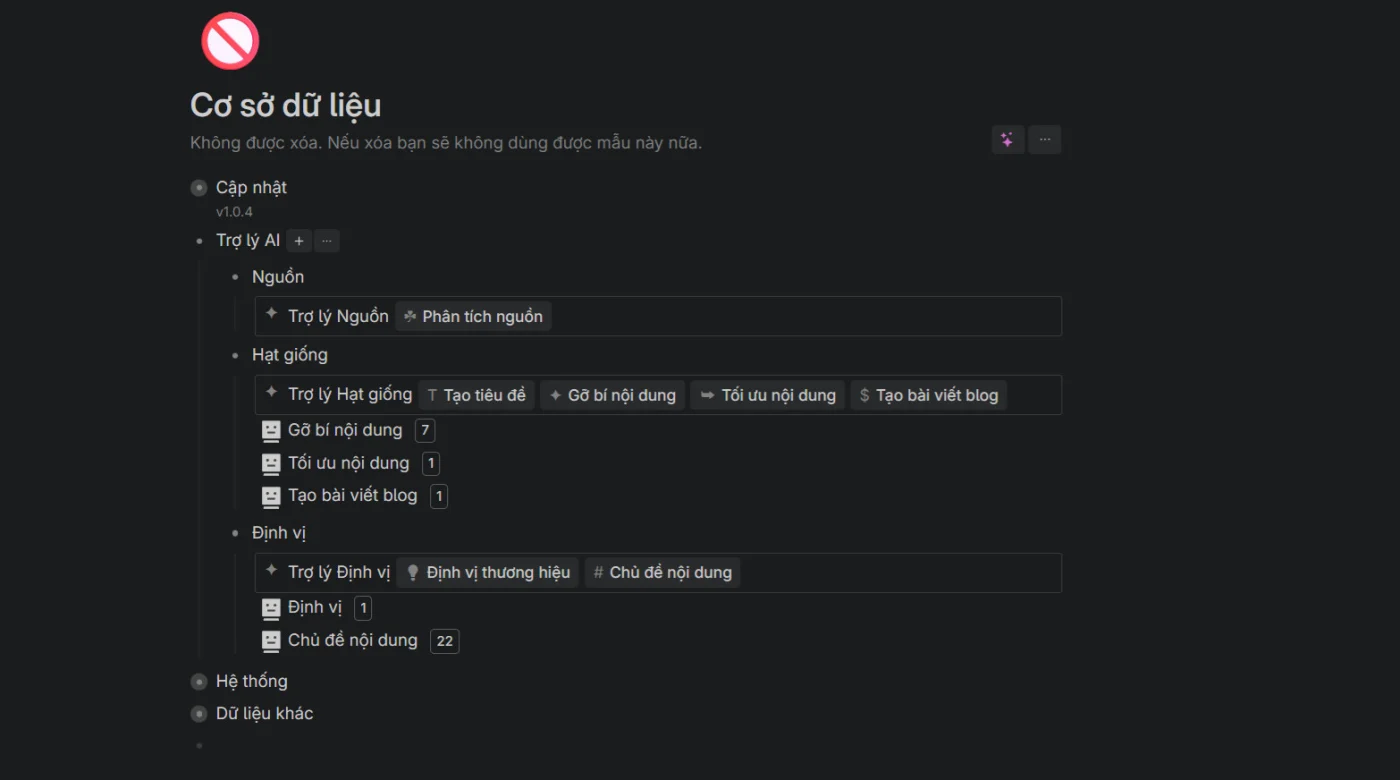Click the red prohibited page icon

click(x=230, y=41)
